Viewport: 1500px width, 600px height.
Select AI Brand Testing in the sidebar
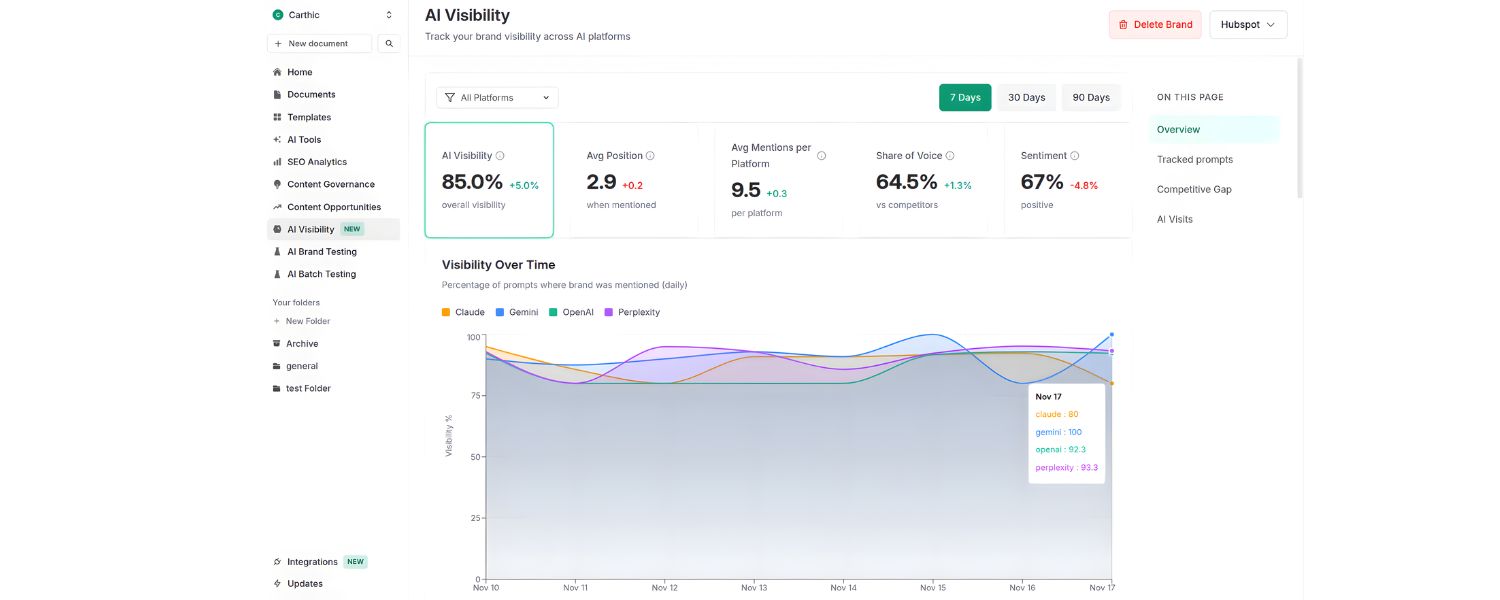[321, 251]
